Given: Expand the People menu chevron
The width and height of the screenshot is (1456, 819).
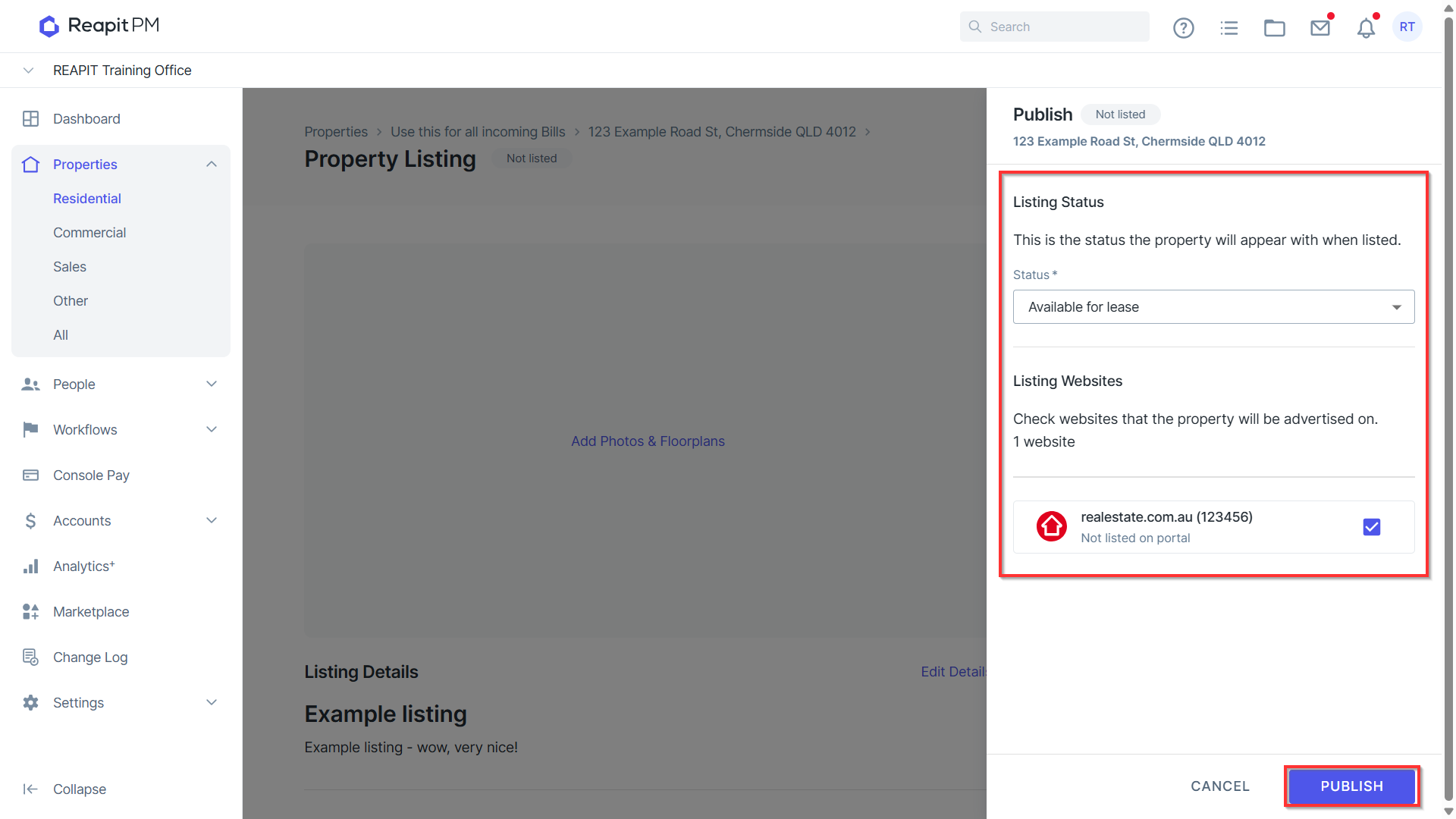Looking at the screenshot, I should [212, 384].
